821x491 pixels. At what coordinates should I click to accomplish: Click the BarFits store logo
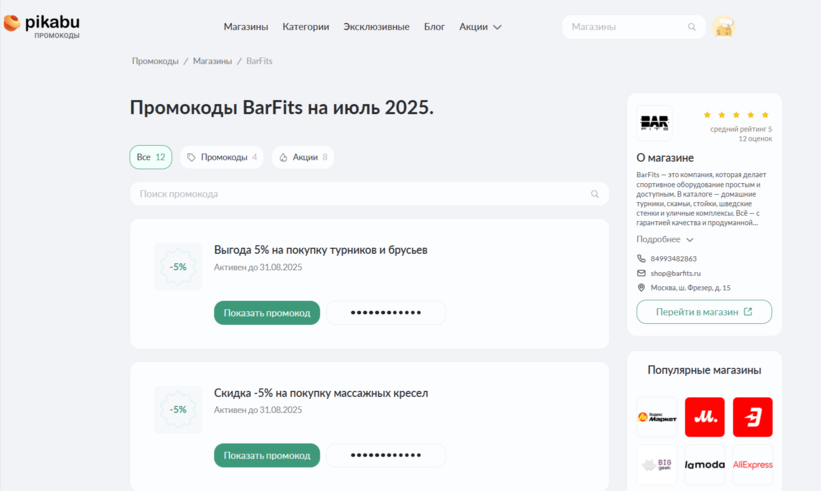[655, 124]
